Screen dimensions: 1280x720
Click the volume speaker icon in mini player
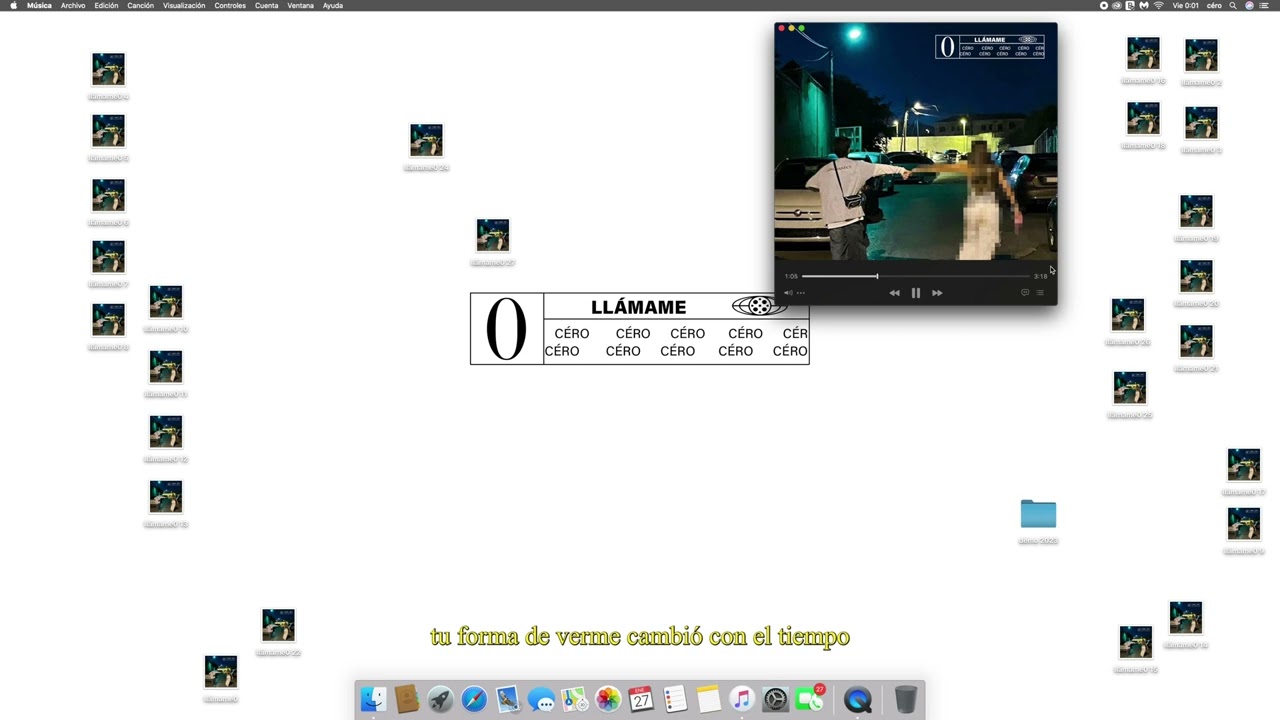[x=788, y=293]
